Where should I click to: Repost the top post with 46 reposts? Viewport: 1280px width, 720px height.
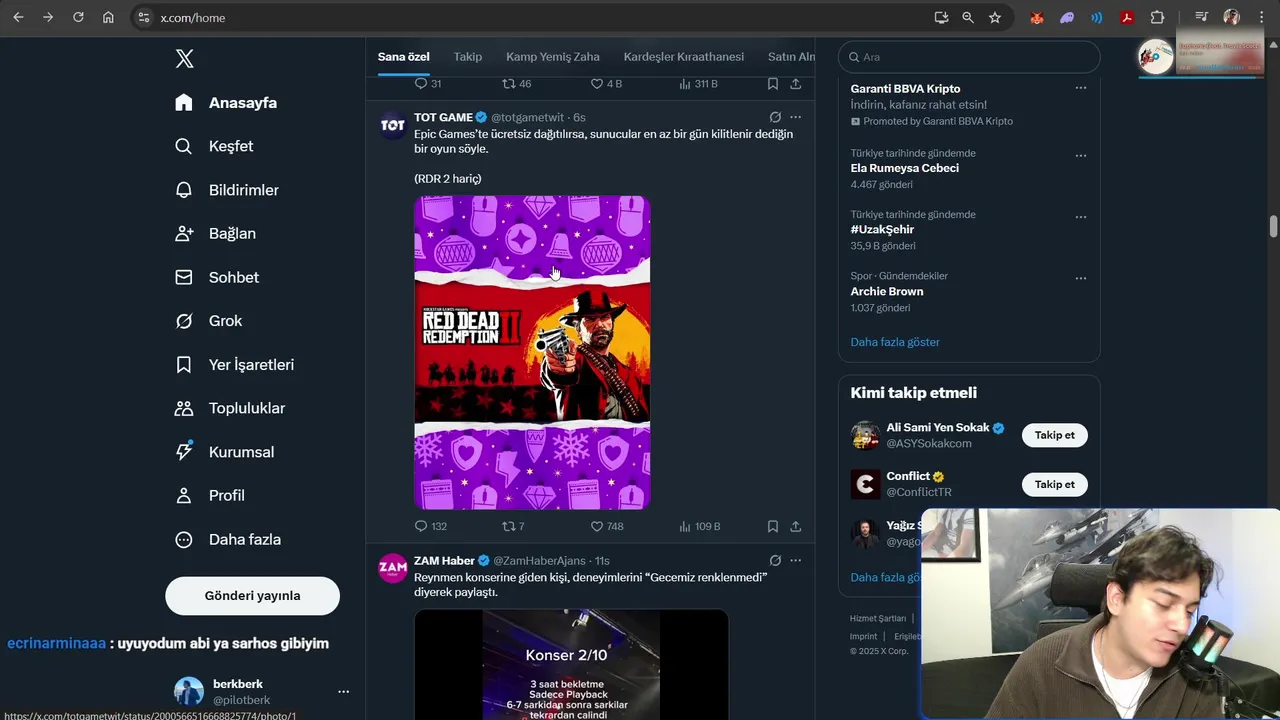coord(517,84)
